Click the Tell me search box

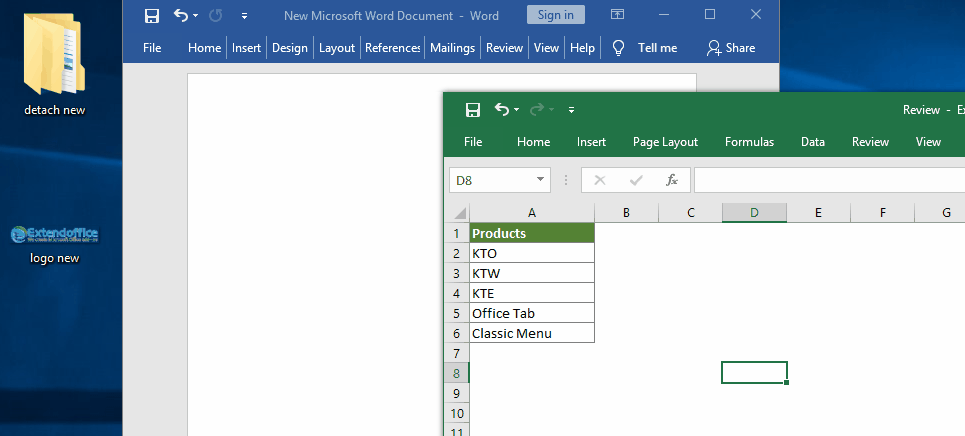point(657,48)
